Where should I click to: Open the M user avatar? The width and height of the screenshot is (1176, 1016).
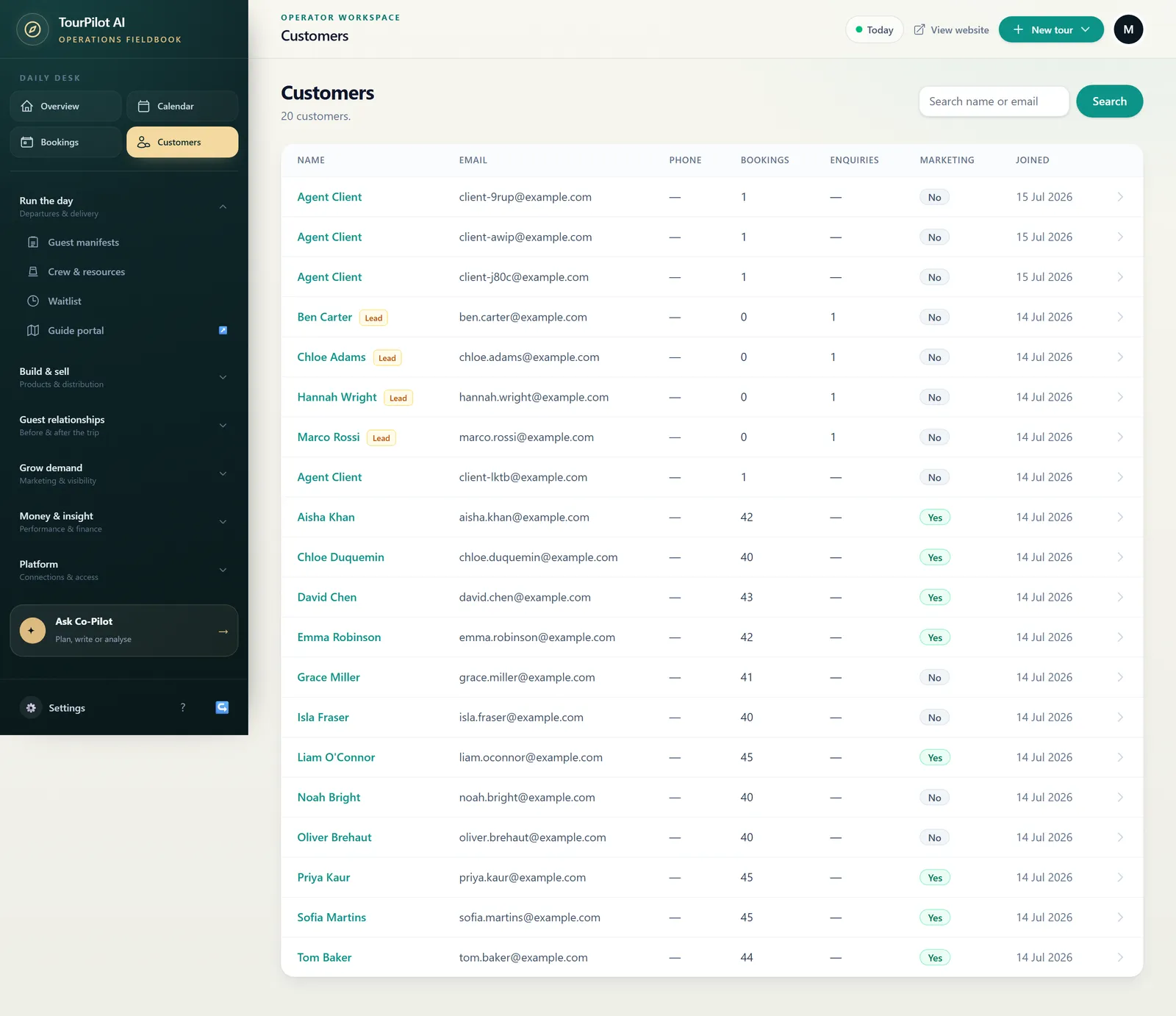[1128, 29]
